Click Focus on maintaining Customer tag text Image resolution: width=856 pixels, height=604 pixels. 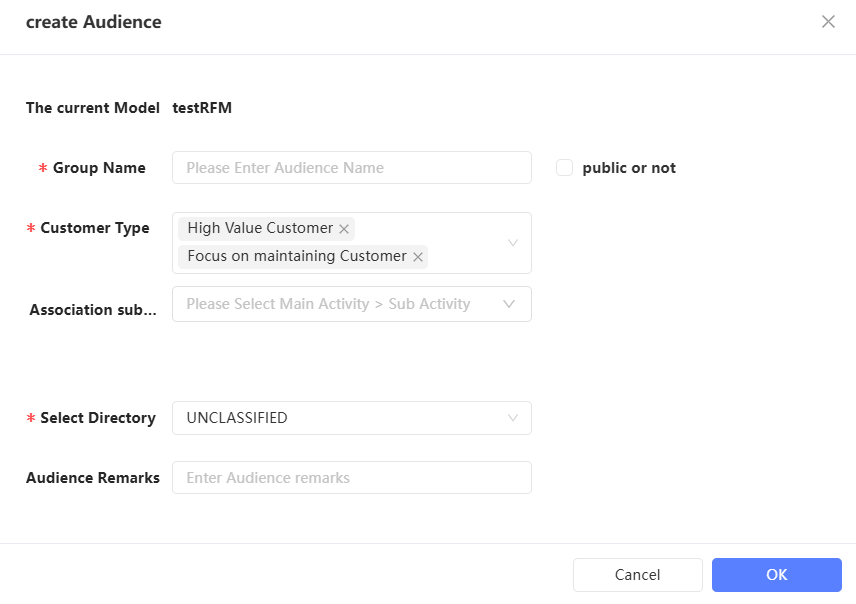click(x=297, y=256)
